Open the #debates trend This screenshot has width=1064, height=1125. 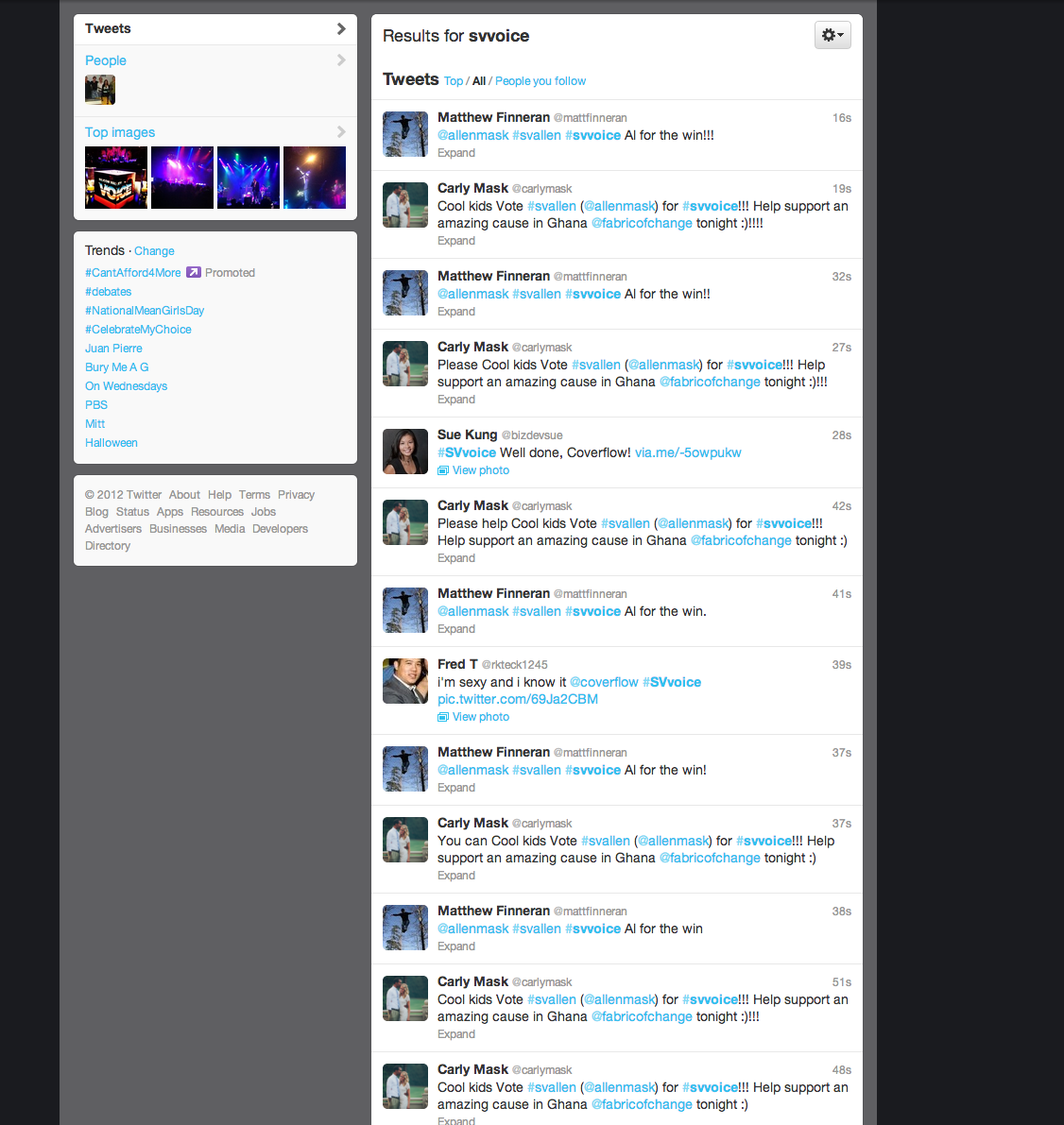tap(109, 292)
